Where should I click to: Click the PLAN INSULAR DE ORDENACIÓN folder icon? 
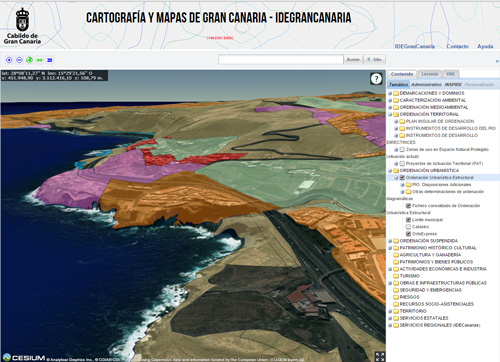[x=402, y=121]
